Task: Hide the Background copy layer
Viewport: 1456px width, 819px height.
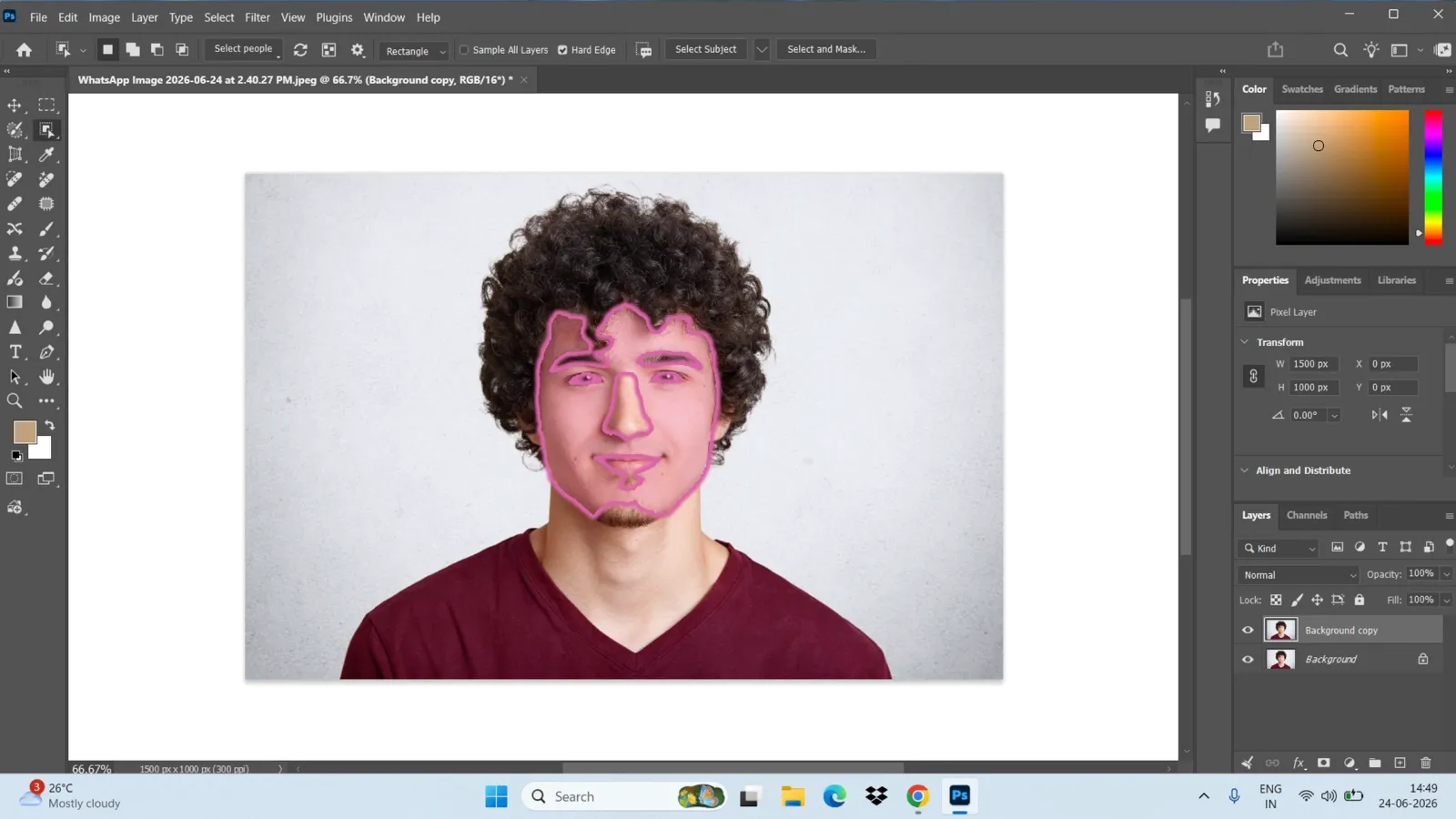Action: pyautogui.click(x=1248, y=630)
